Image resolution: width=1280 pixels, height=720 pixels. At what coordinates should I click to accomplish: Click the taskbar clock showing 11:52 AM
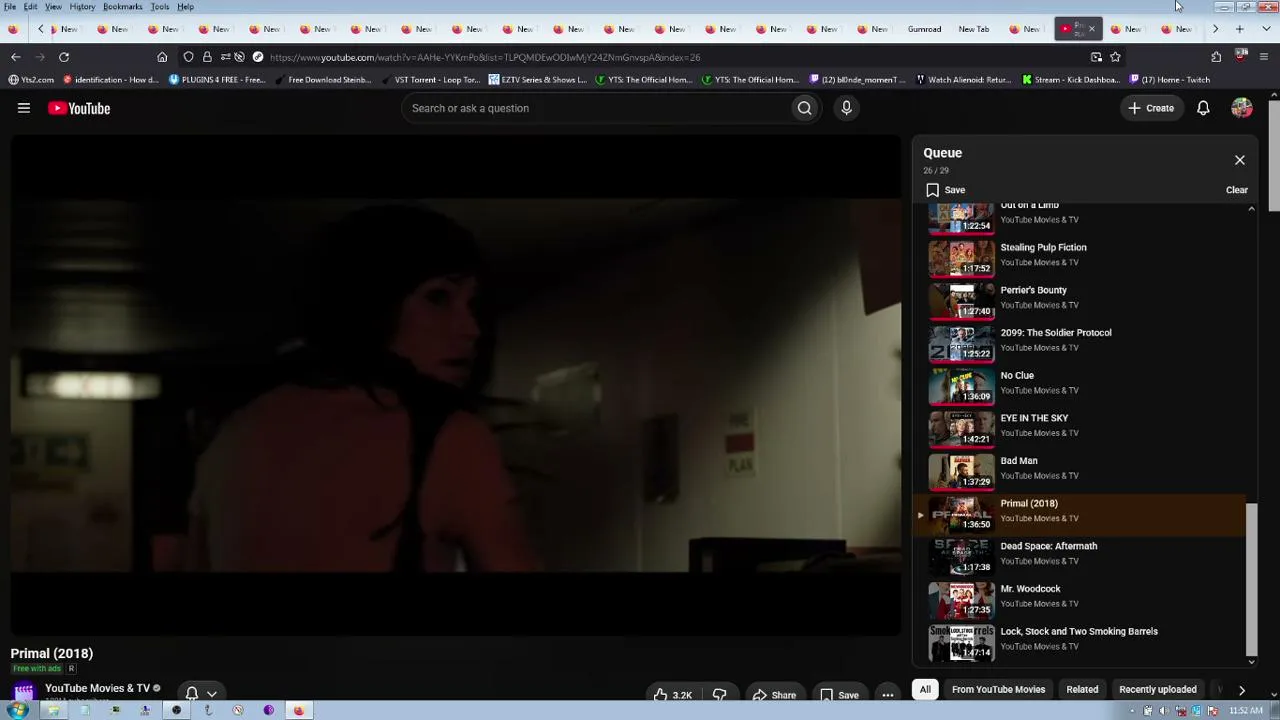coord(1246,711)
